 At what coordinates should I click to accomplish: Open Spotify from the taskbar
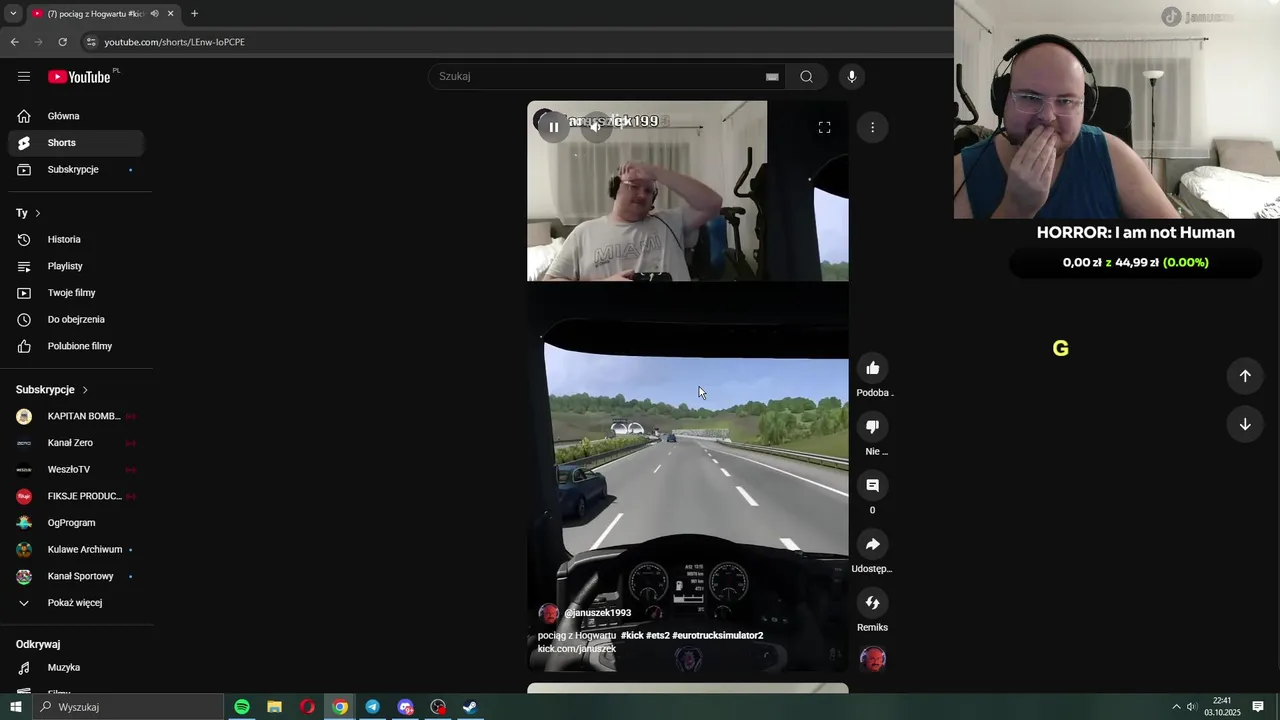point(242,707)
